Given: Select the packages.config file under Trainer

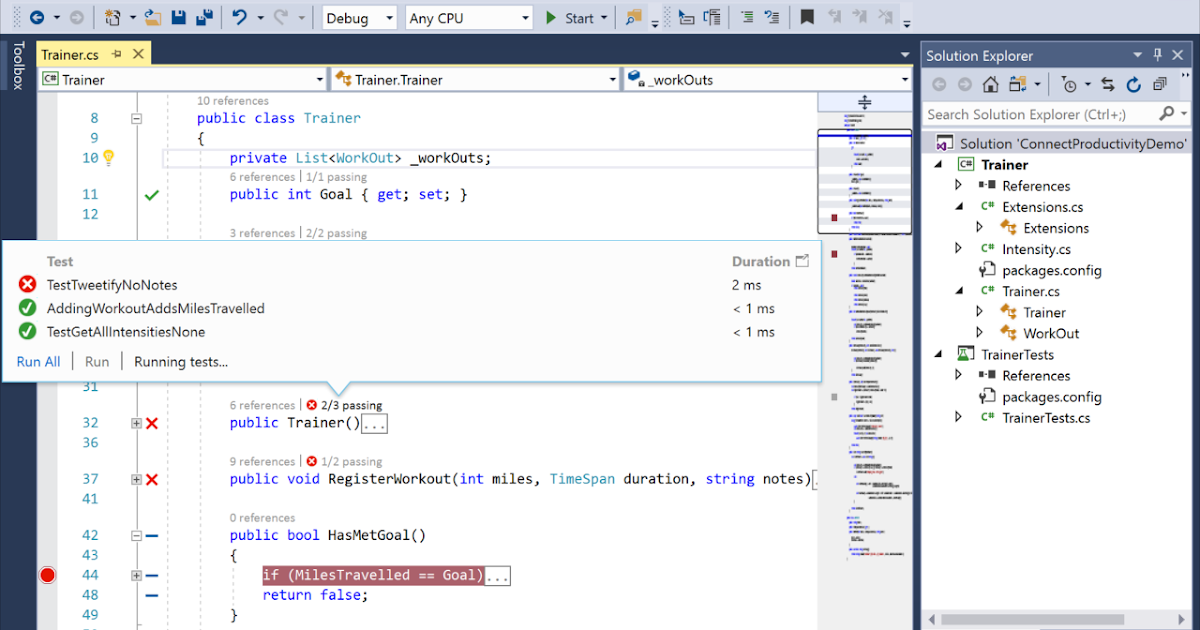Looking at the screenshot, I should pyautogui.click(x=1051, y=270).
